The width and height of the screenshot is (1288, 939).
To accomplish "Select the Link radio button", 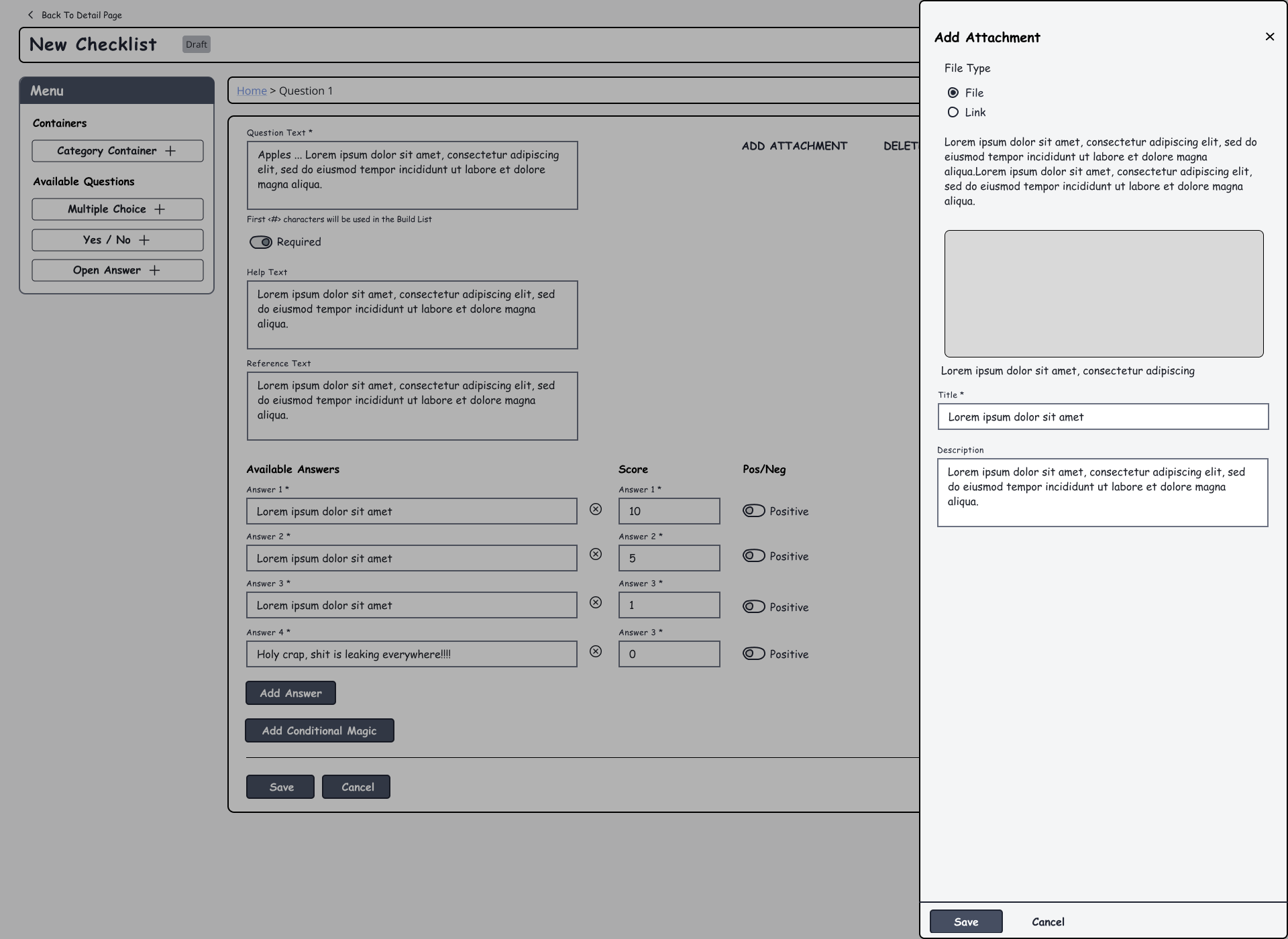I will tap(953, 112).
